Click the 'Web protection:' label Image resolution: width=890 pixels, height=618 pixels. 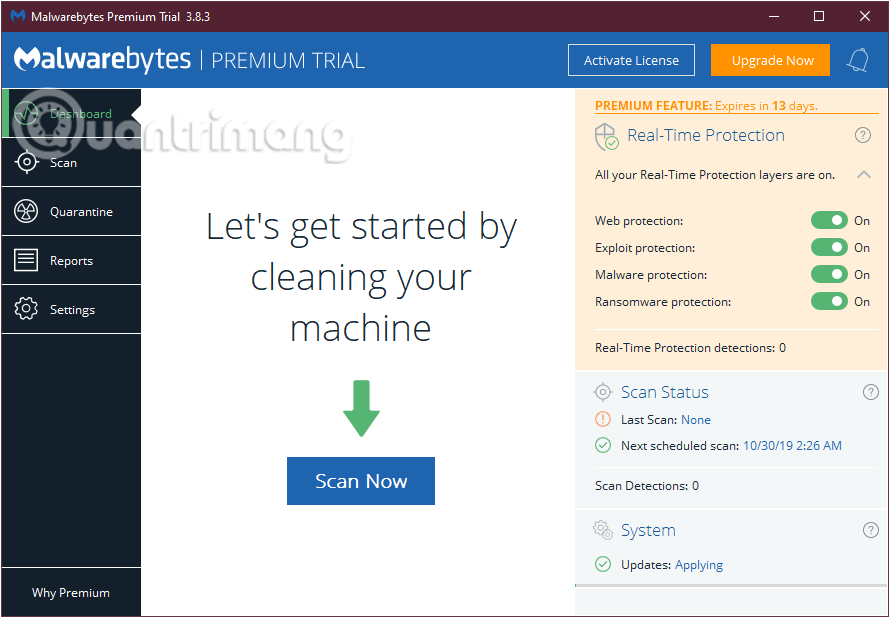pos(639,221)
